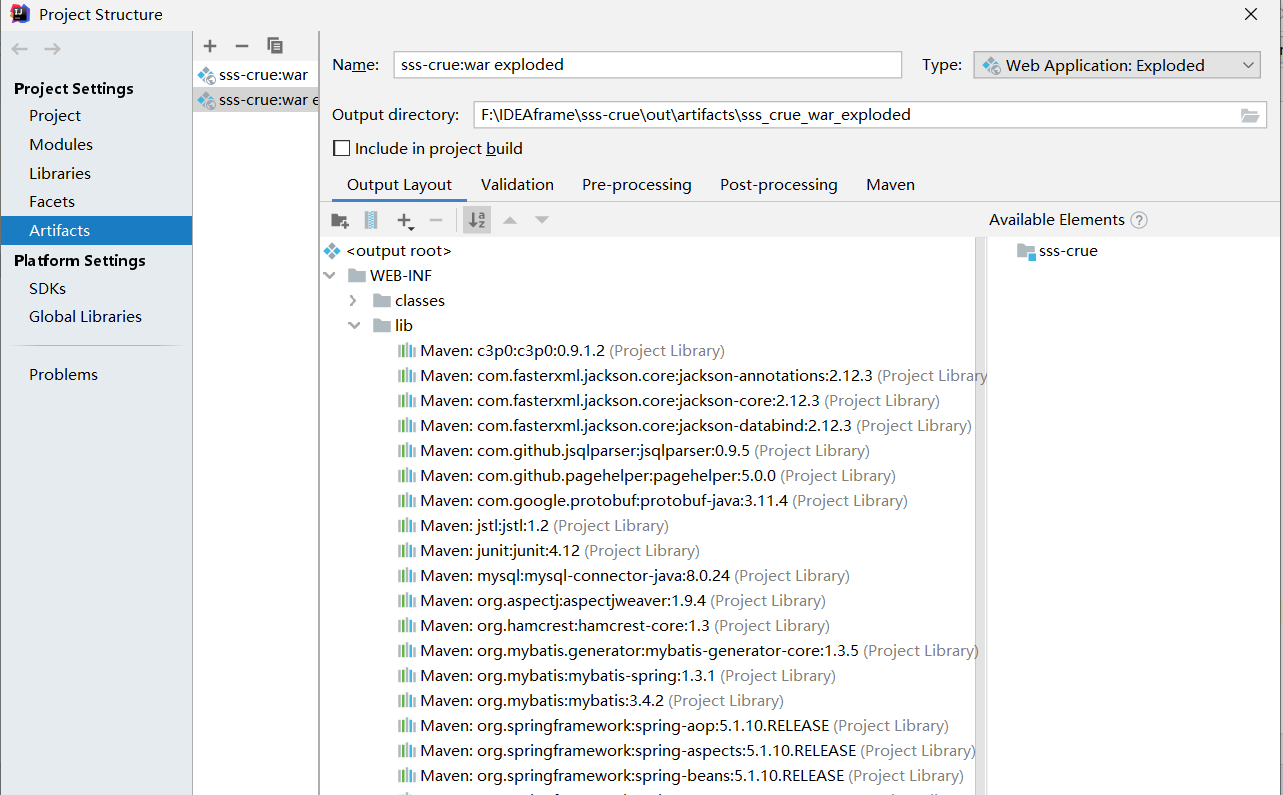Select spring-aop:5.1.10.RELEASE library entry
The width and height of the screenshot is (1283, 795).
pyautogui.click(x=673, y=726)
